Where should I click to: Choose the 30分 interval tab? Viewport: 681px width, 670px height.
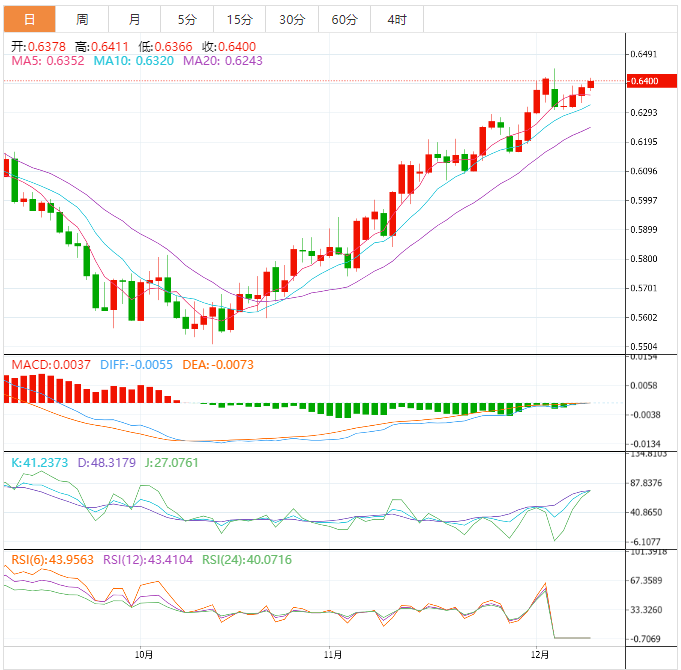tap(292, 20)
